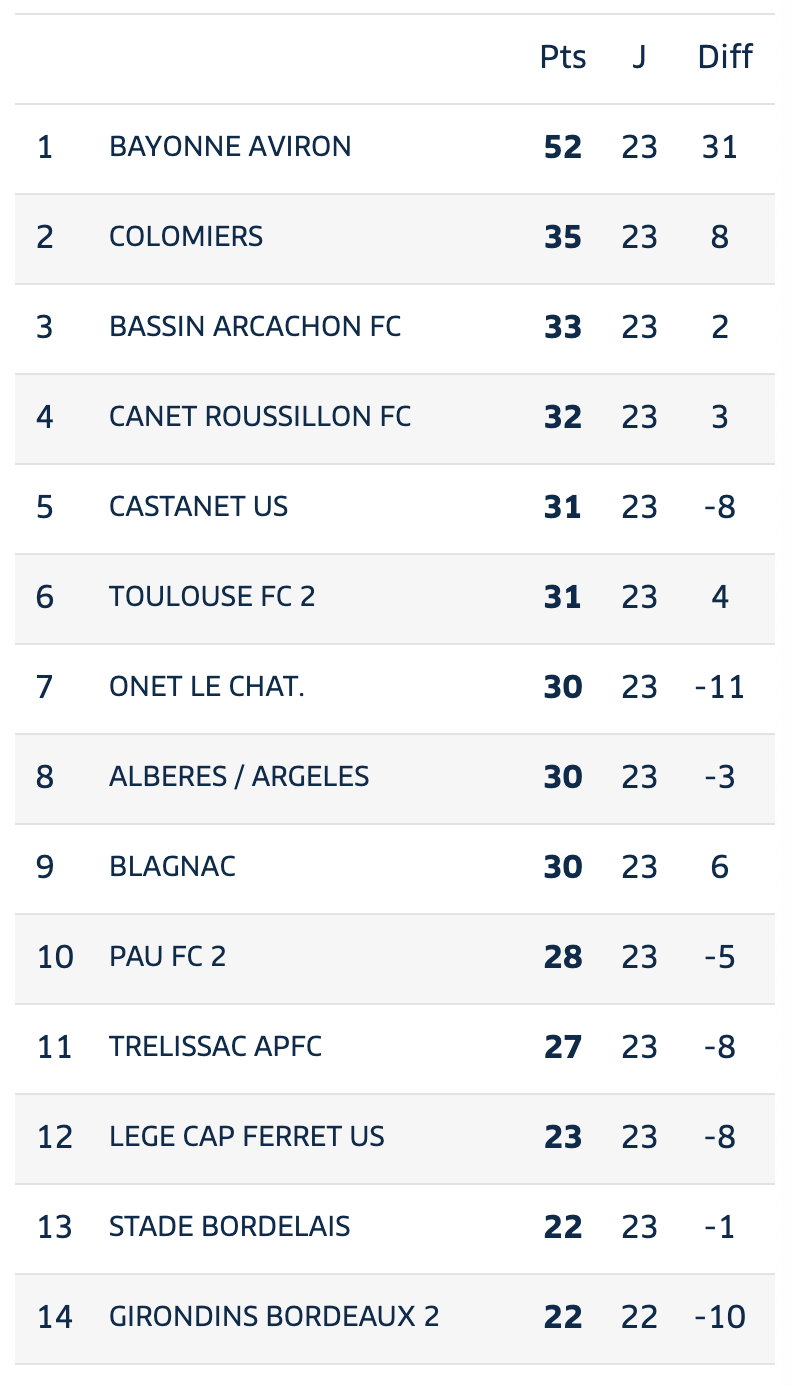This screenshot has height=1386, width=792.
Task: Click Bayonne Aviron's 52 points value
Action: point(563,148)
